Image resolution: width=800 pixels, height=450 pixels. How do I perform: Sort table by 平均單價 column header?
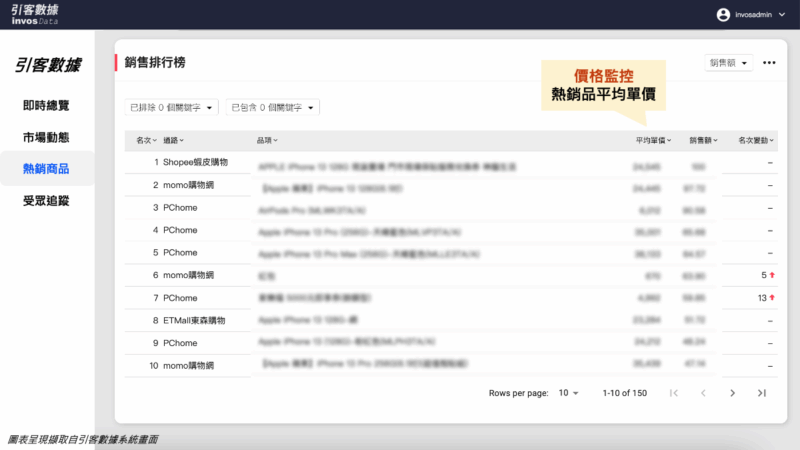653,141
